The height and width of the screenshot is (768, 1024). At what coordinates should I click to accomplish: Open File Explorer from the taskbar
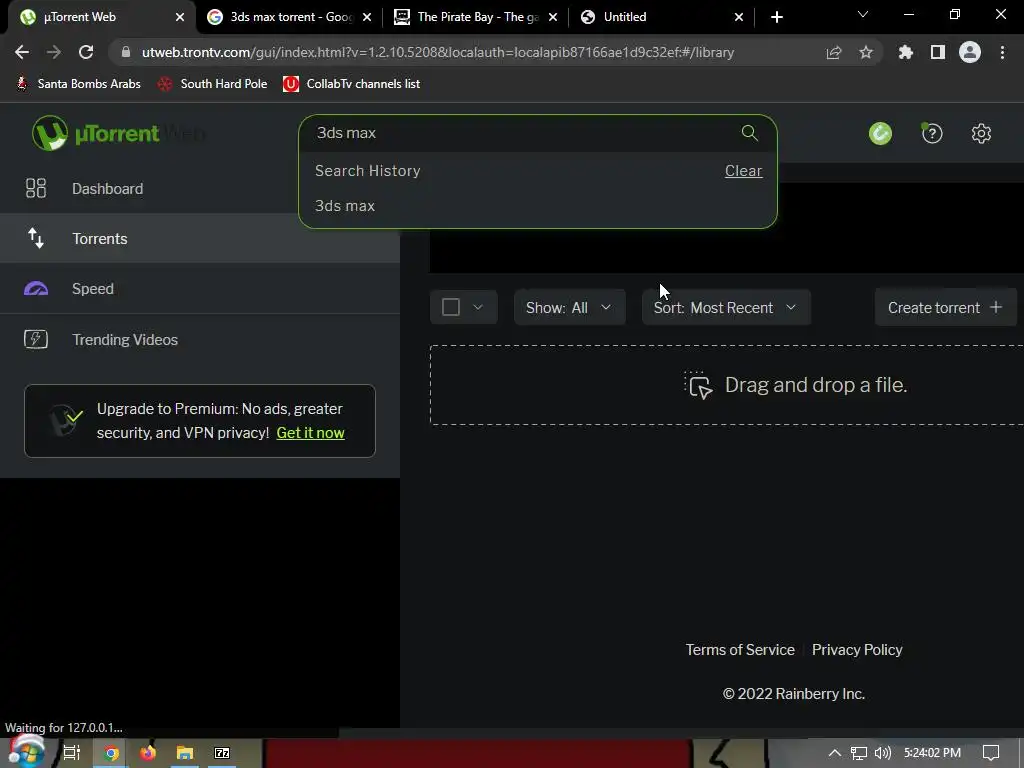coord(185,753)
